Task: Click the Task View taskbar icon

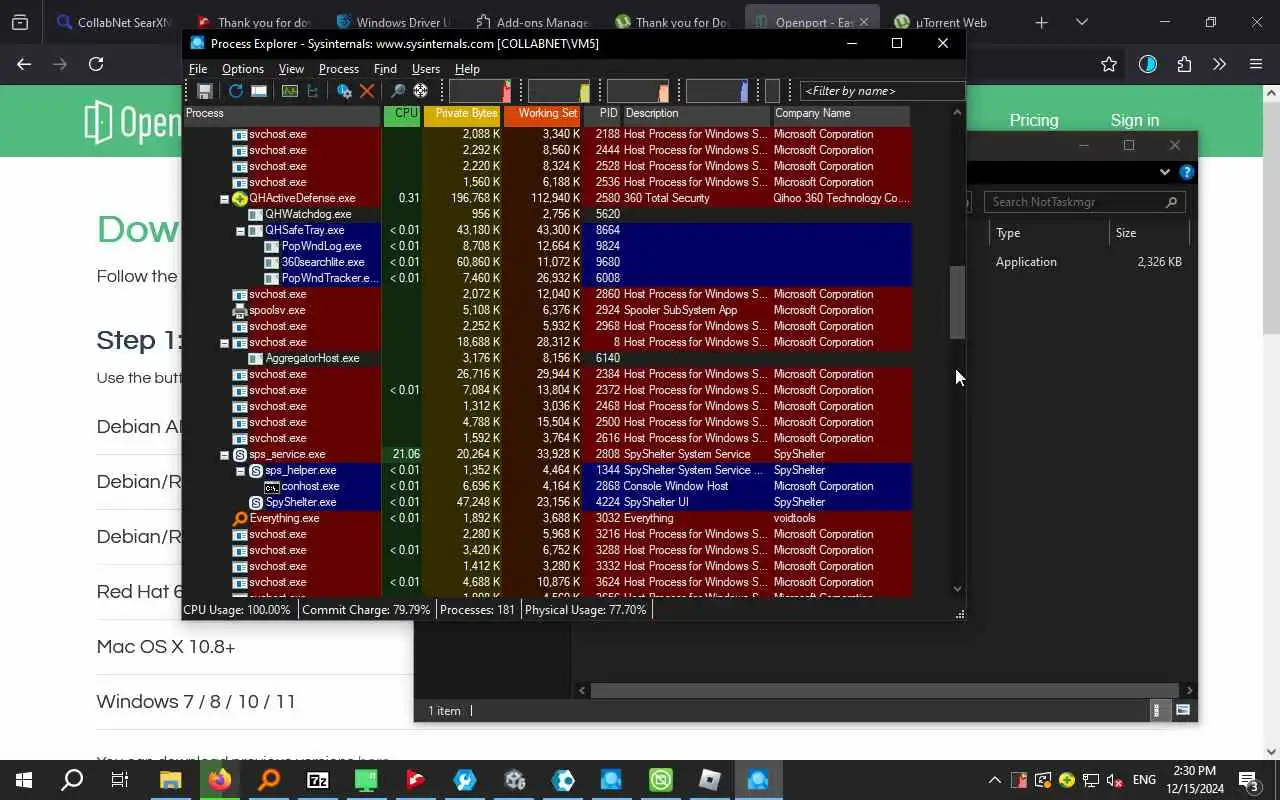Action: coord(120,780)
